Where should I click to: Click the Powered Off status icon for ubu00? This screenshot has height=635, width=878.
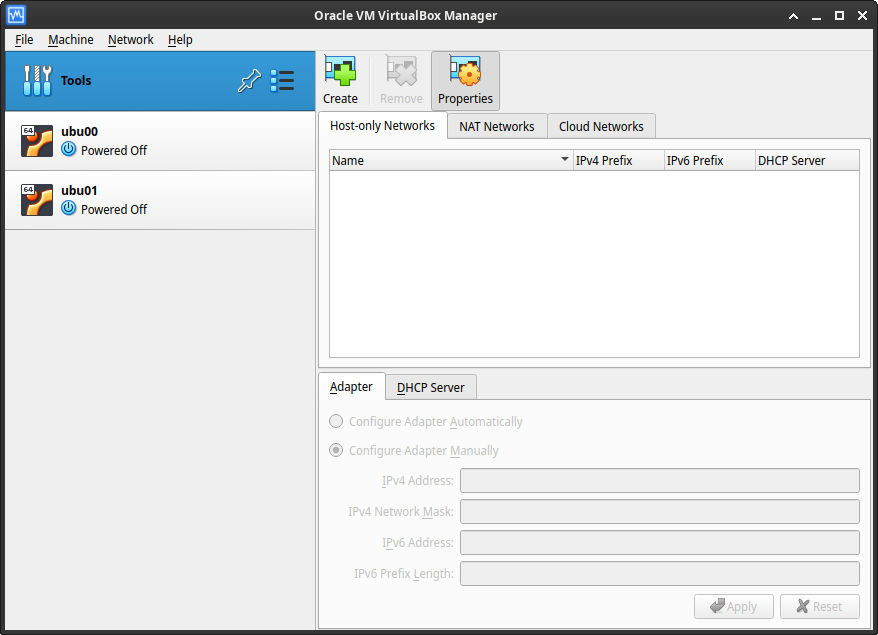coord(68,151)
